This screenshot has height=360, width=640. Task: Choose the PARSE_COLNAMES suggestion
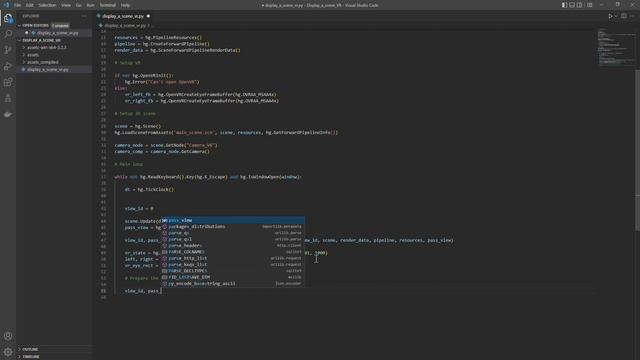click(233, 252)
